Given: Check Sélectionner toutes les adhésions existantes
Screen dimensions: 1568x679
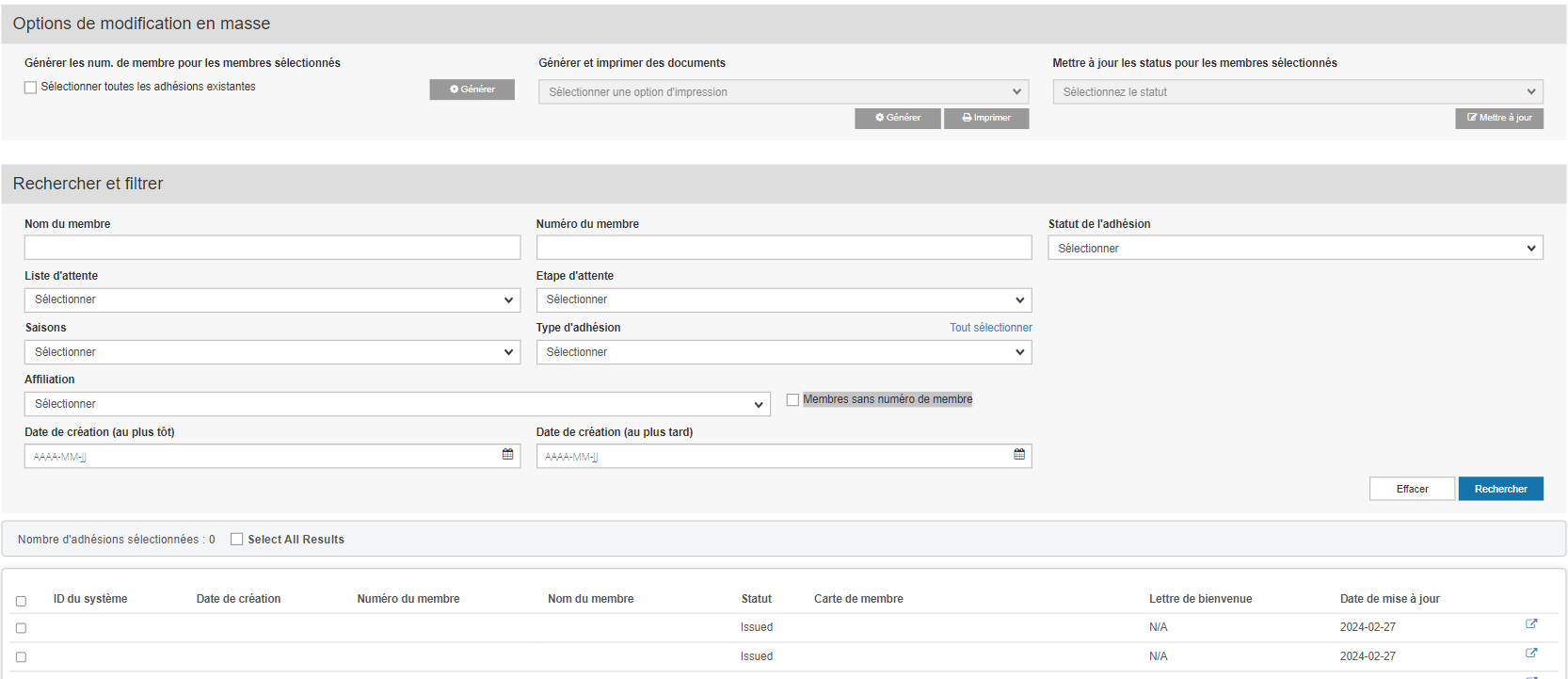Looking at the screenshot, I should tap(31, 88).
